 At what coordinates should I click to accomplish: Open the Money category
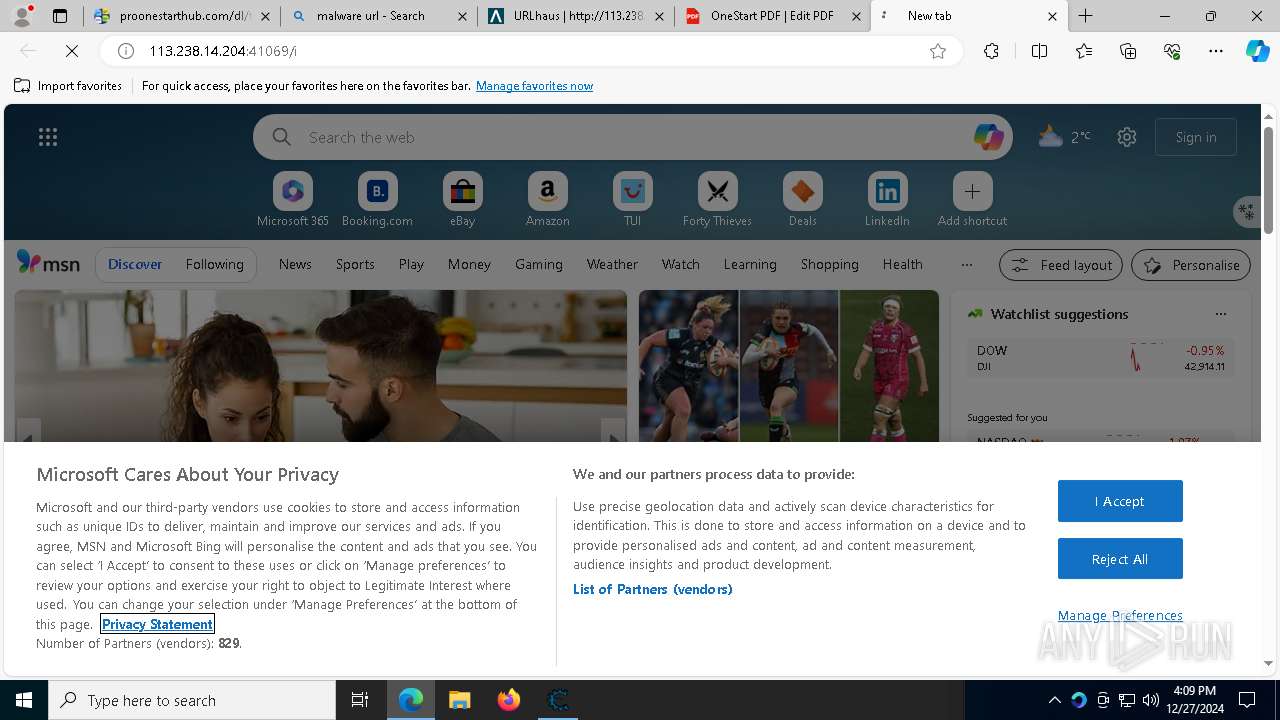[469, 264]
